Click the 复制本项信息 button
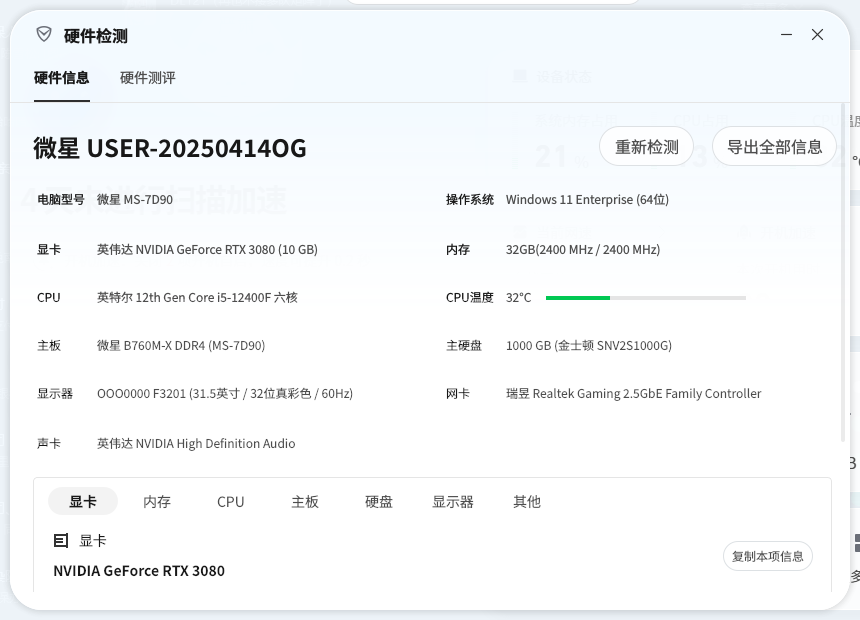The image size is (860, 620). click(x=767, y=556)
